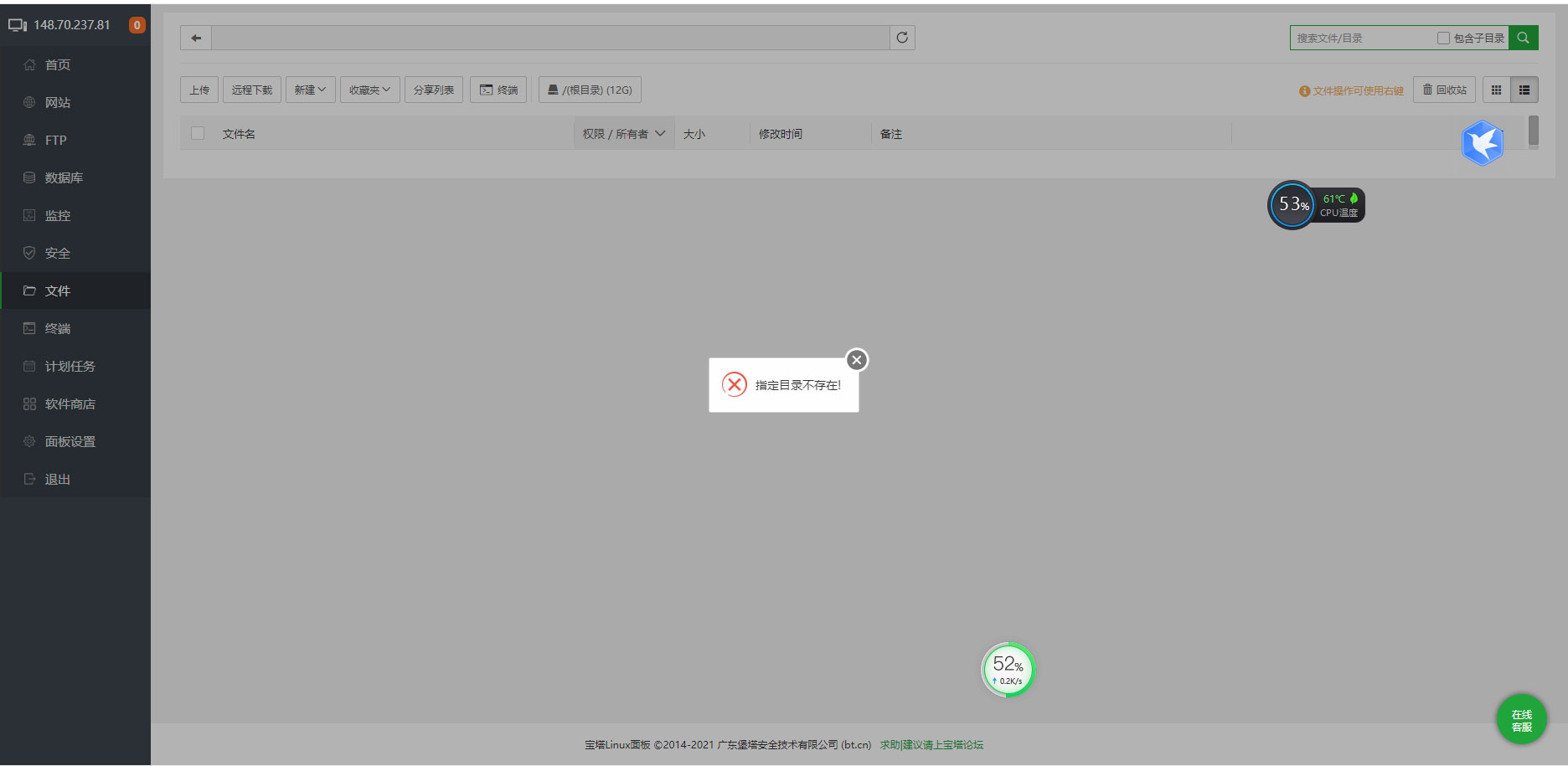This screenshot has width=1568, height=766.
Task: Click the 上传 button
Action: (199, 90)
